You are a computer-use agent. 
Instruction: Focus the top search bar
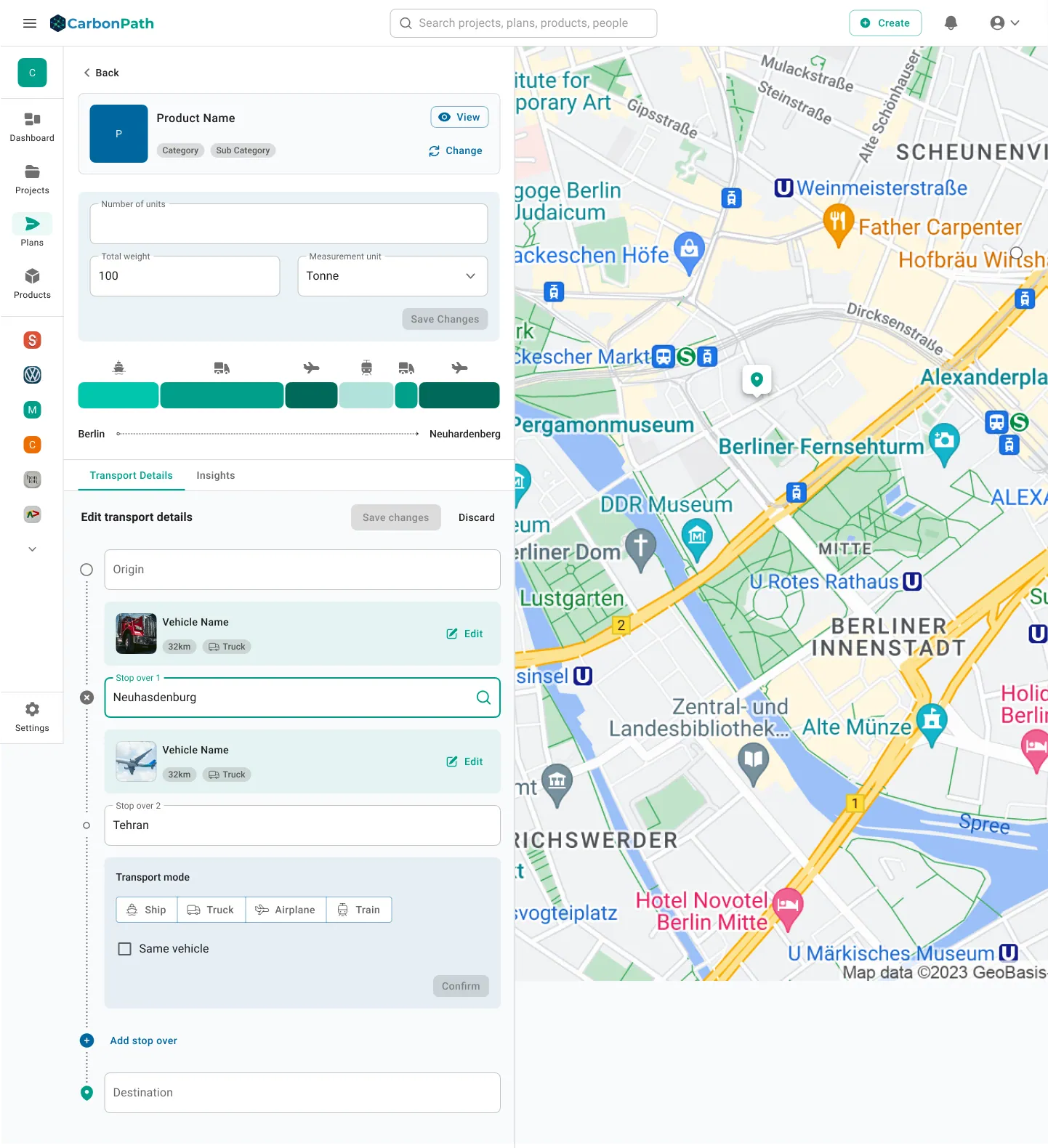pos(523,23)
